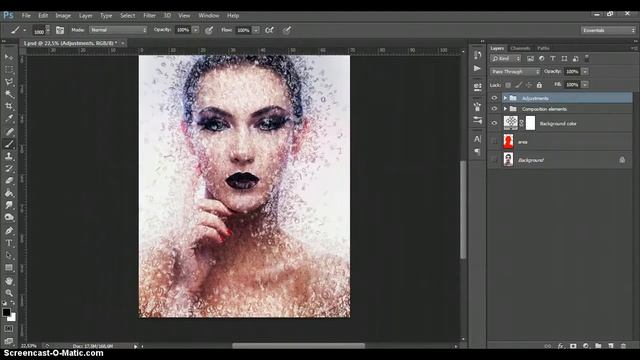Open the File menu
This screenshot has width=640, height=360.
pyautogui.click(x=26, y=16)
